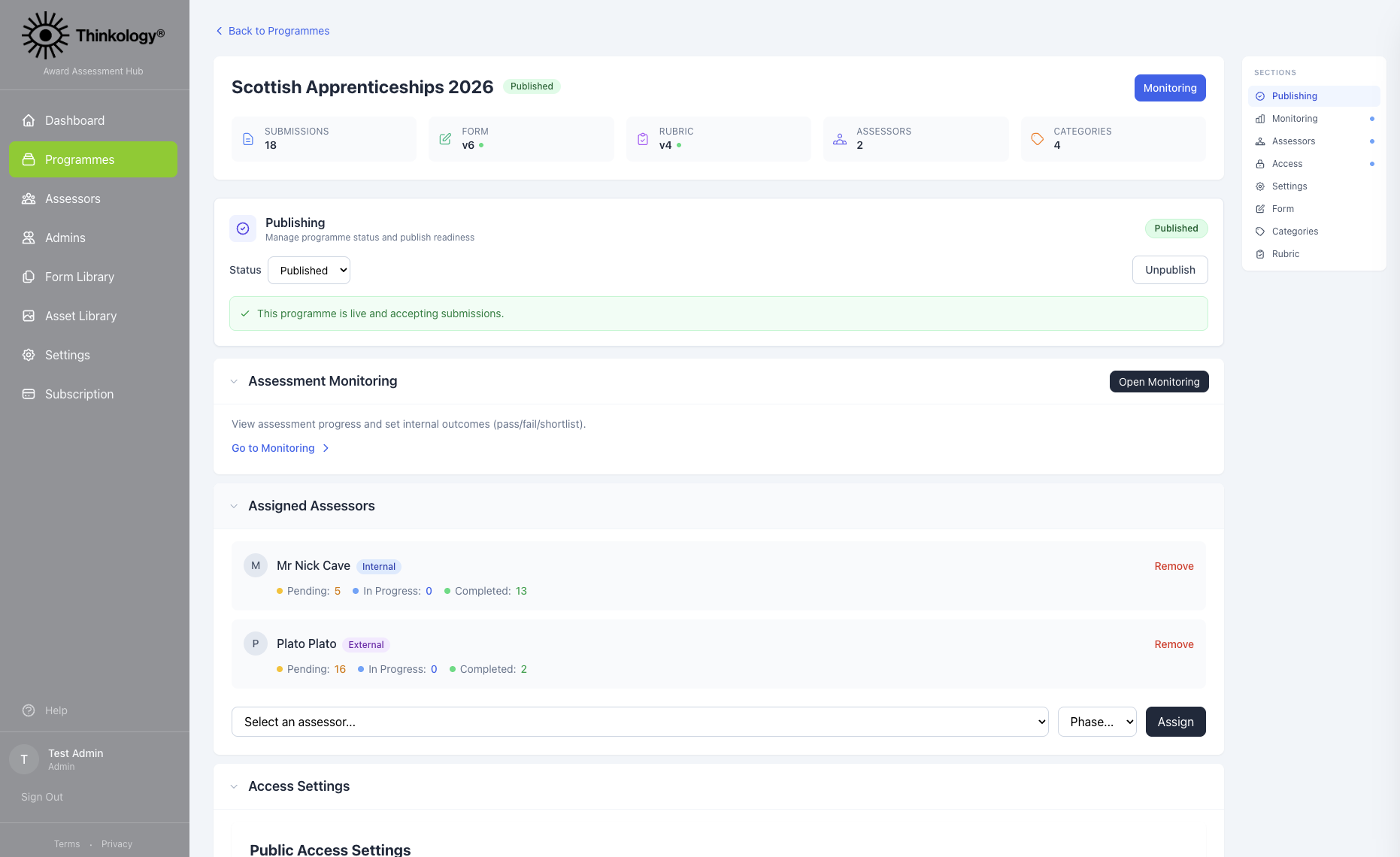Screen dimensions: 1400x857
Task: Click the Monitoring chart icon in Sections
Action: tap(1260, 119)
